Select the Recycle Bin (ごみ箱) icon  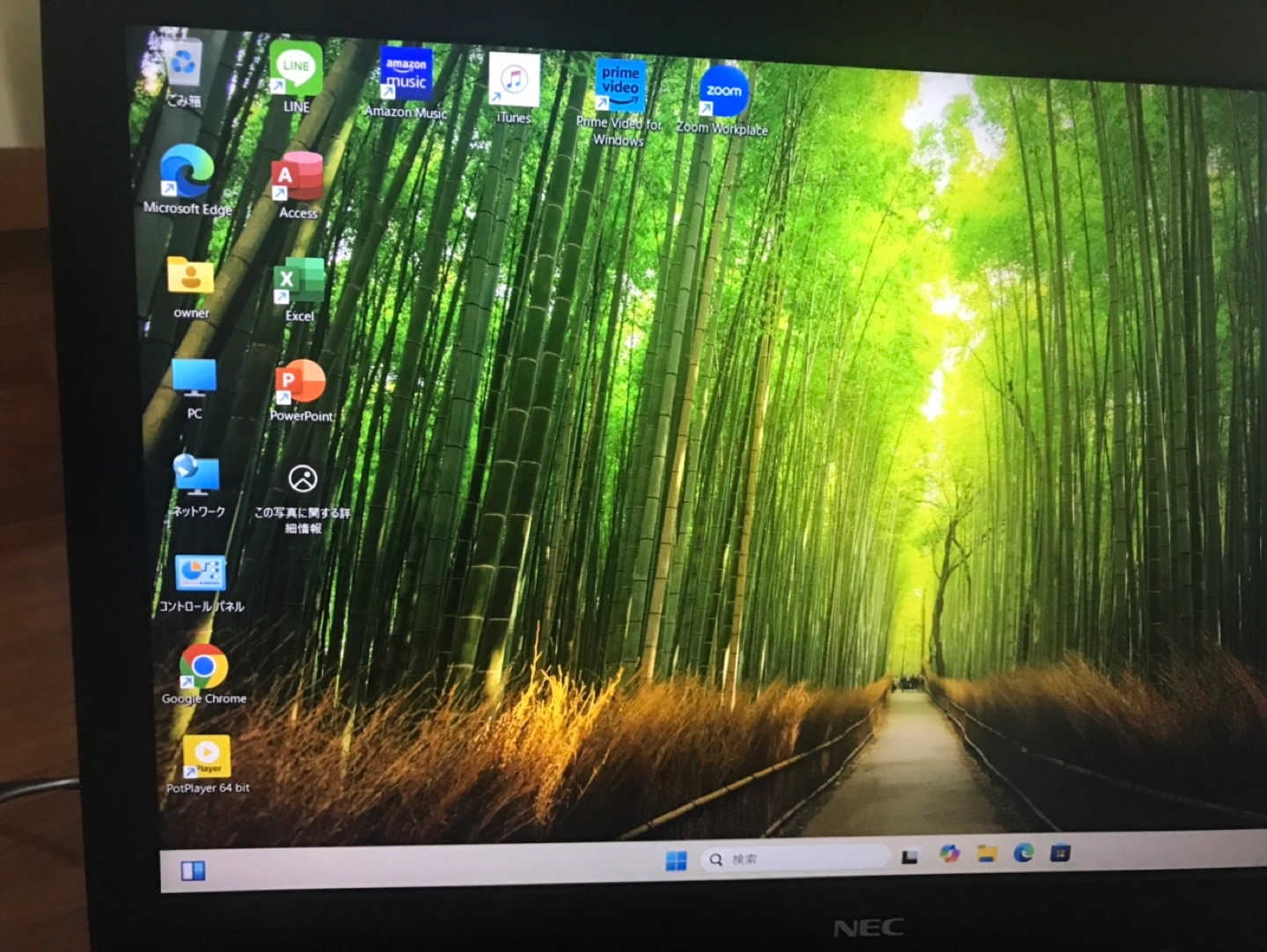coord(183,64)
